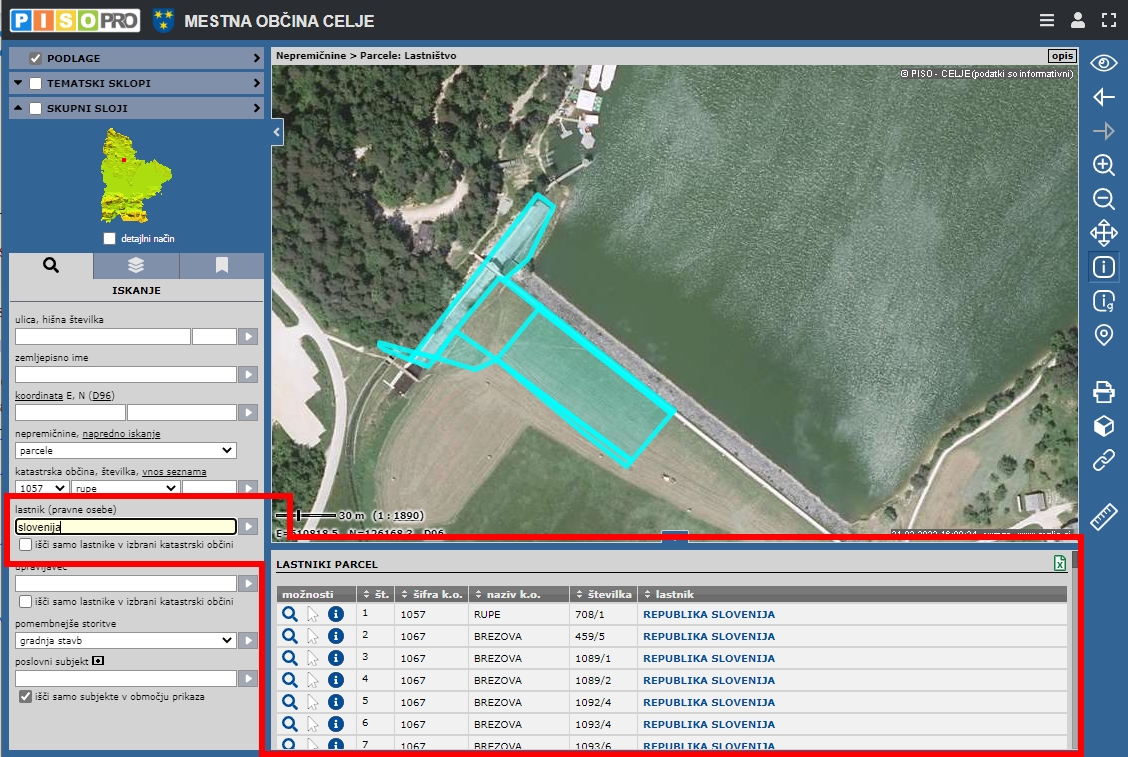Click the location pin tool
The width and height of the screenshot is (1128, 757).
1103,335
